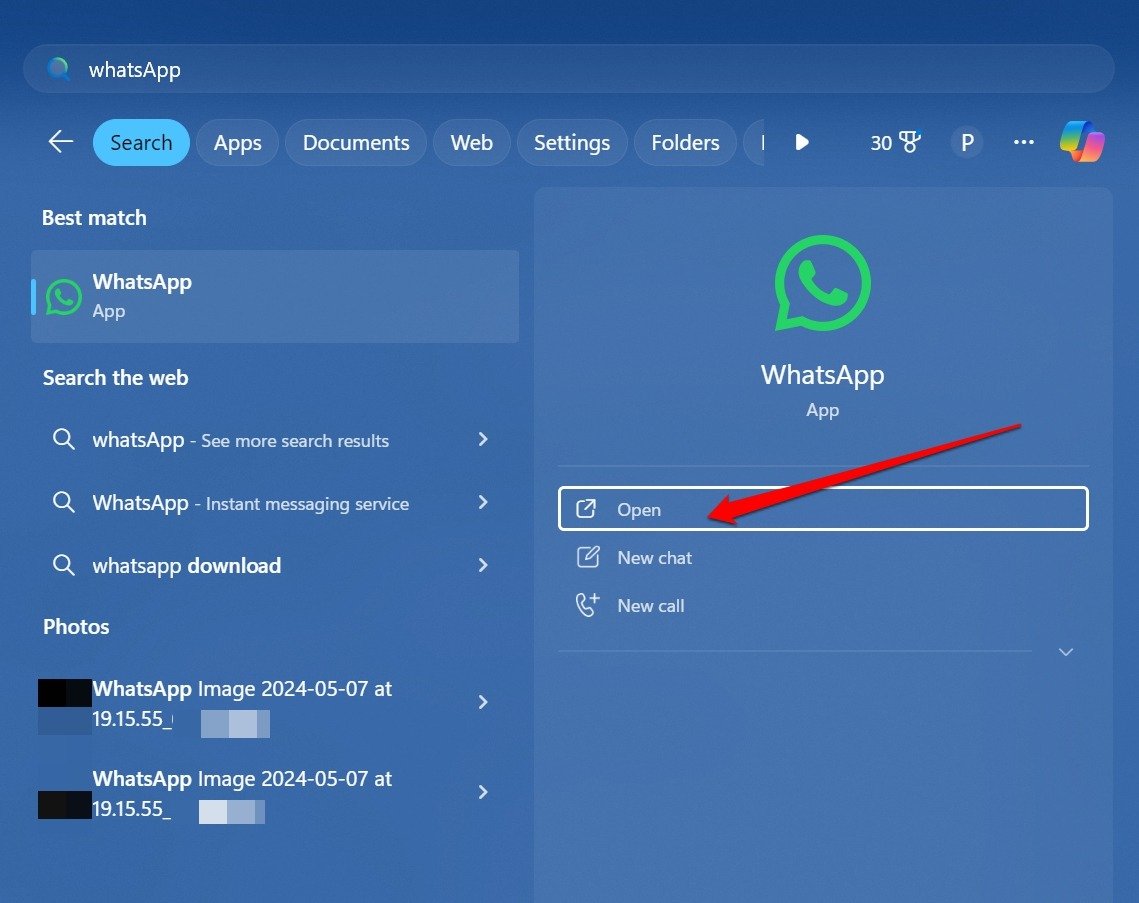Image resolution: width=1139 pixels, height=903 pixels.
Task: Check Microsoft Rewards points via medal icon
Action: coord(895,142)
